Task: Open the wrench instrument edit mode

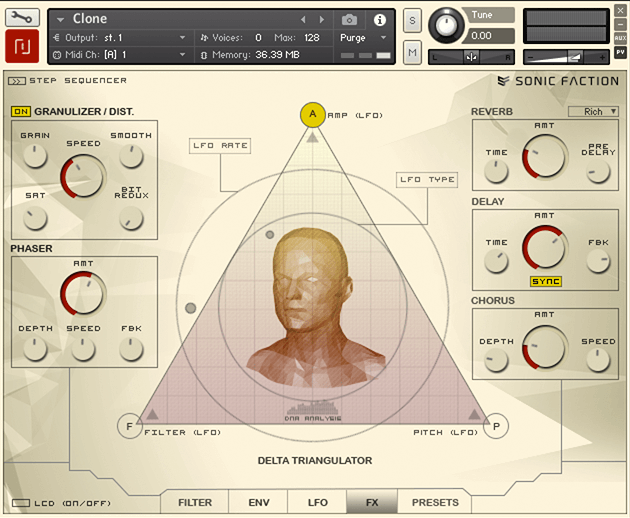Action: 22,18
